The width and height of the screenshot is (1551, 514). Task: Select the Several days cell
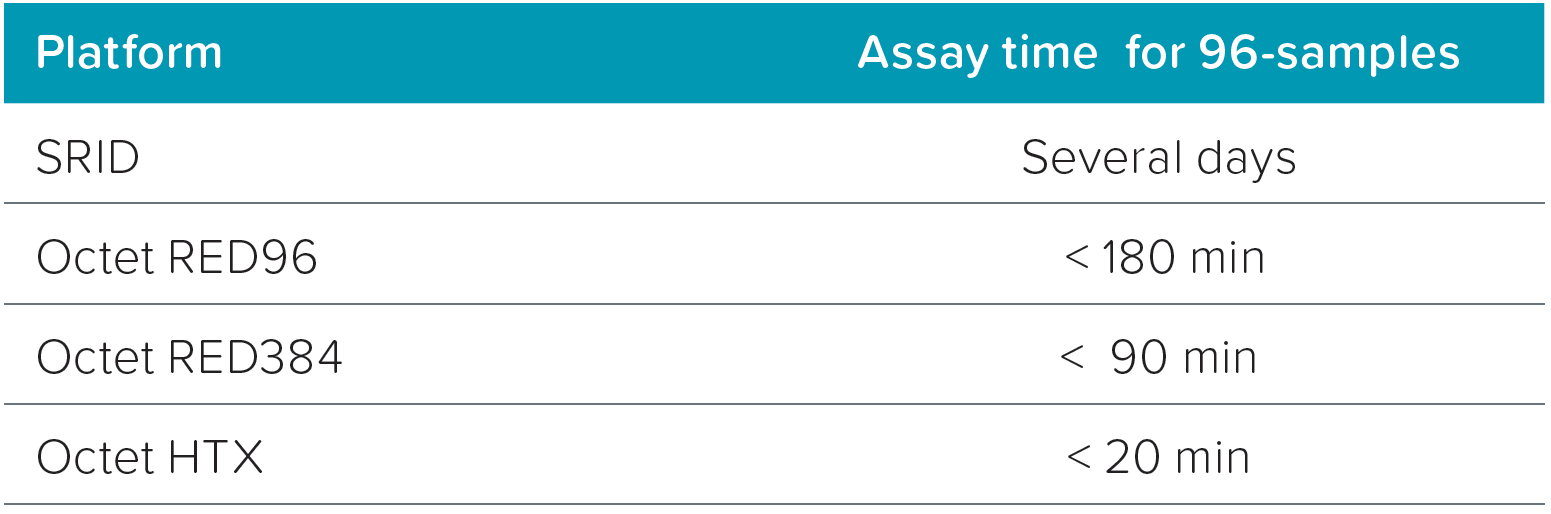coord(1158,158)
